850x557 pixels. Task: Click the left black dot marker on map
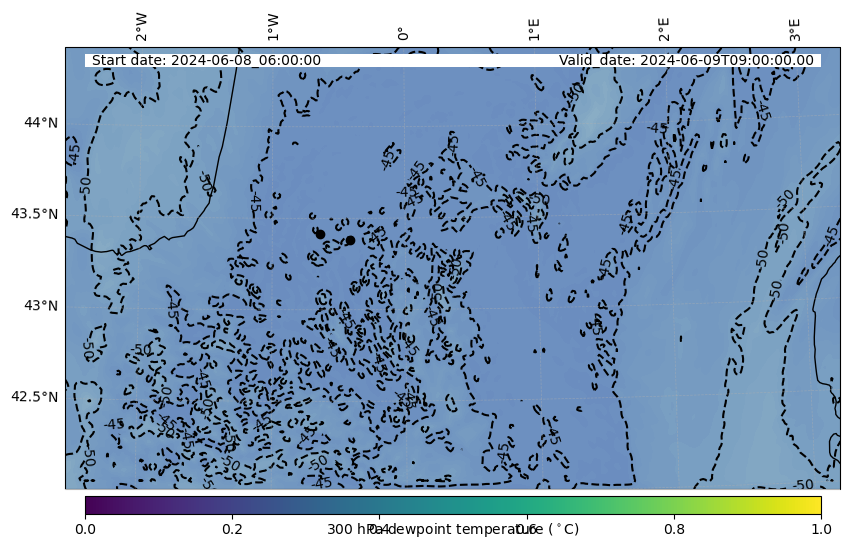coord(320,234)
